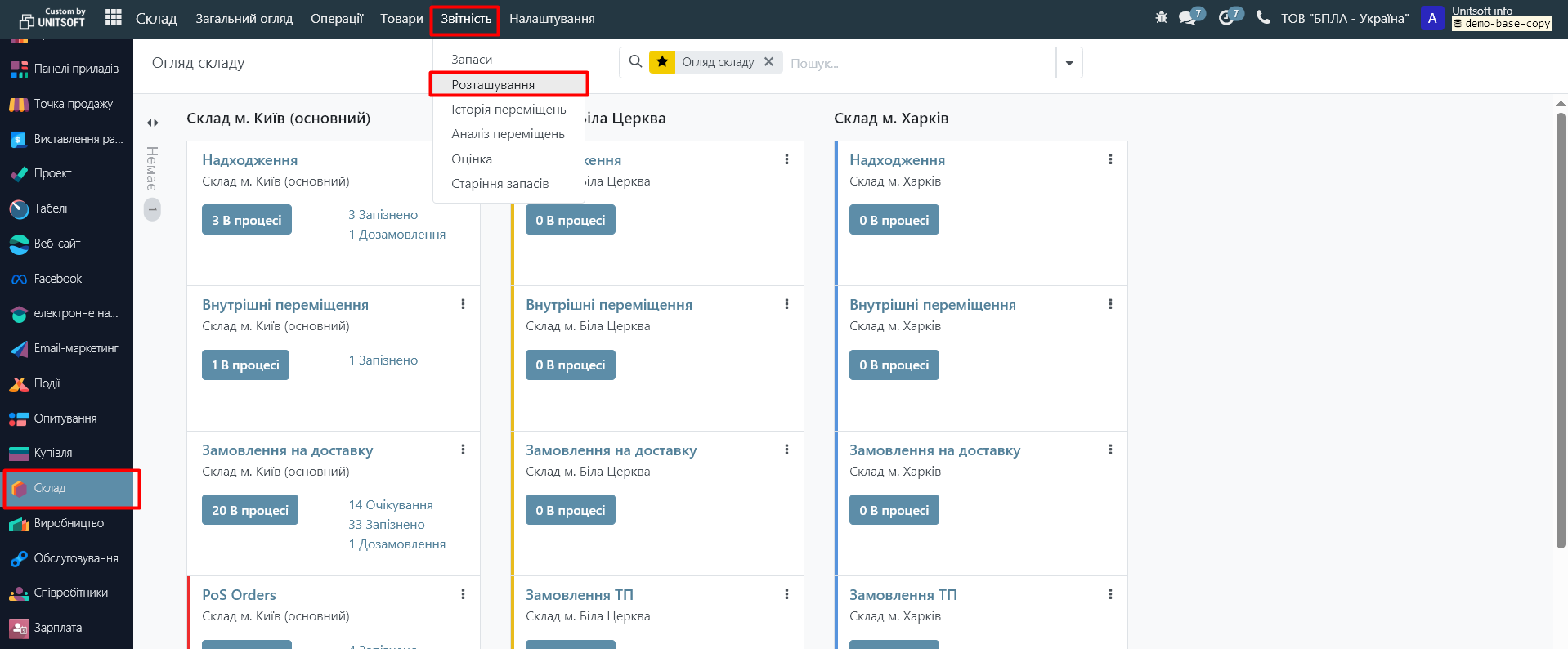Toggle the favorite star filter icon
This screenshot has height=649, width=1568.
point(662,62)
